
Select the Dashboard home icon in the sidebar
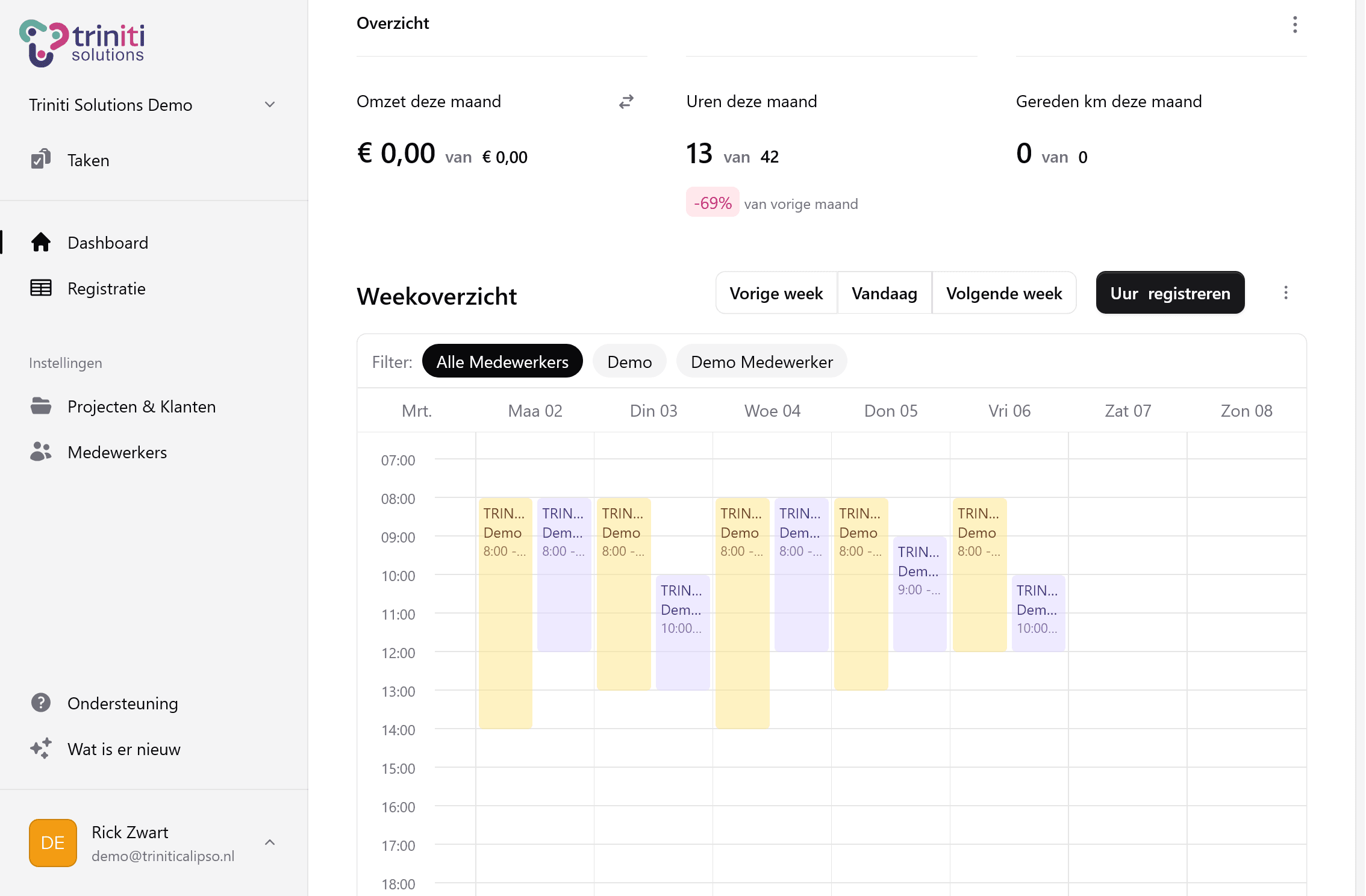pyautogui.click(x=41, y=242)
